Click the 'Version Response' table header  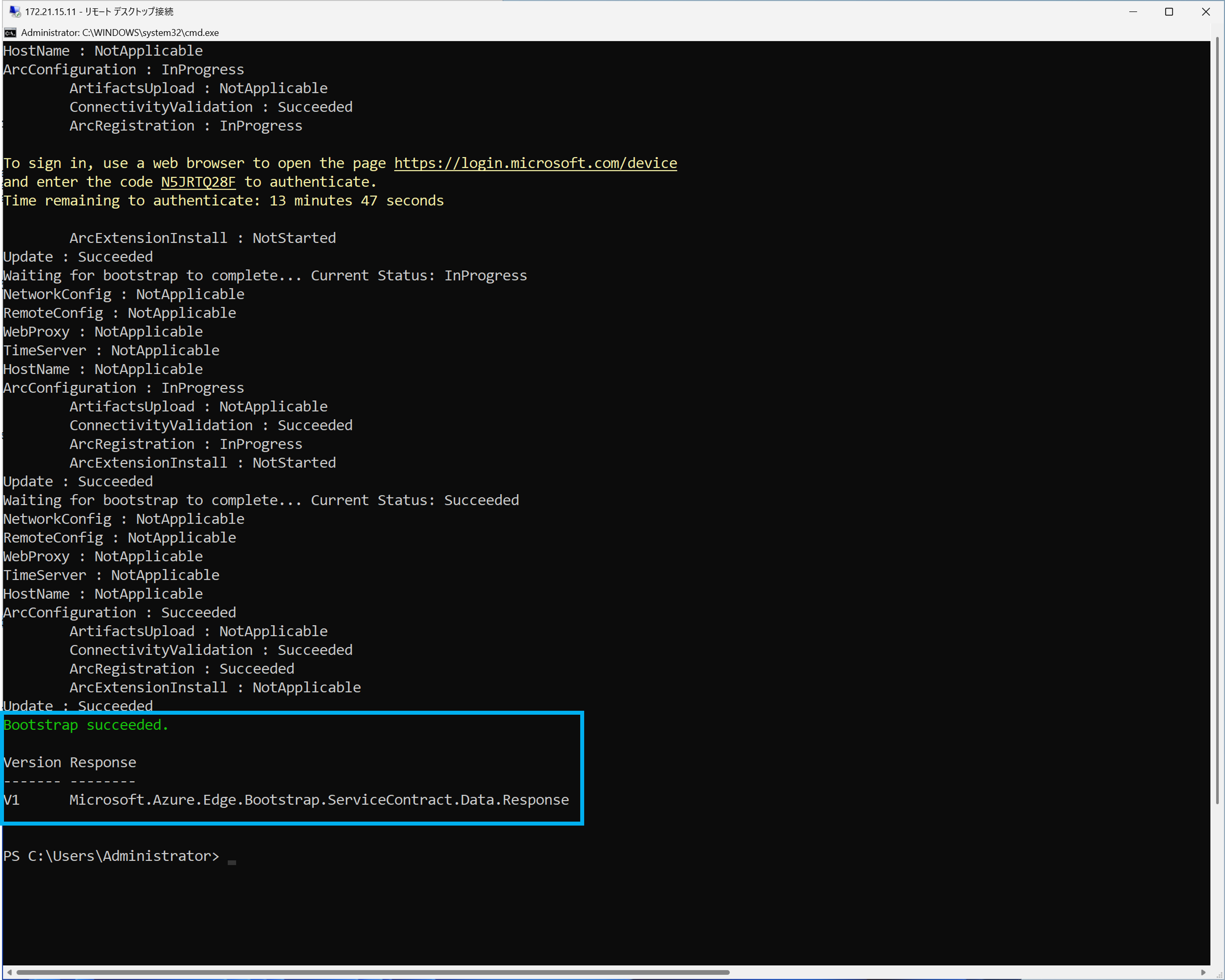(x=70, y=762)
